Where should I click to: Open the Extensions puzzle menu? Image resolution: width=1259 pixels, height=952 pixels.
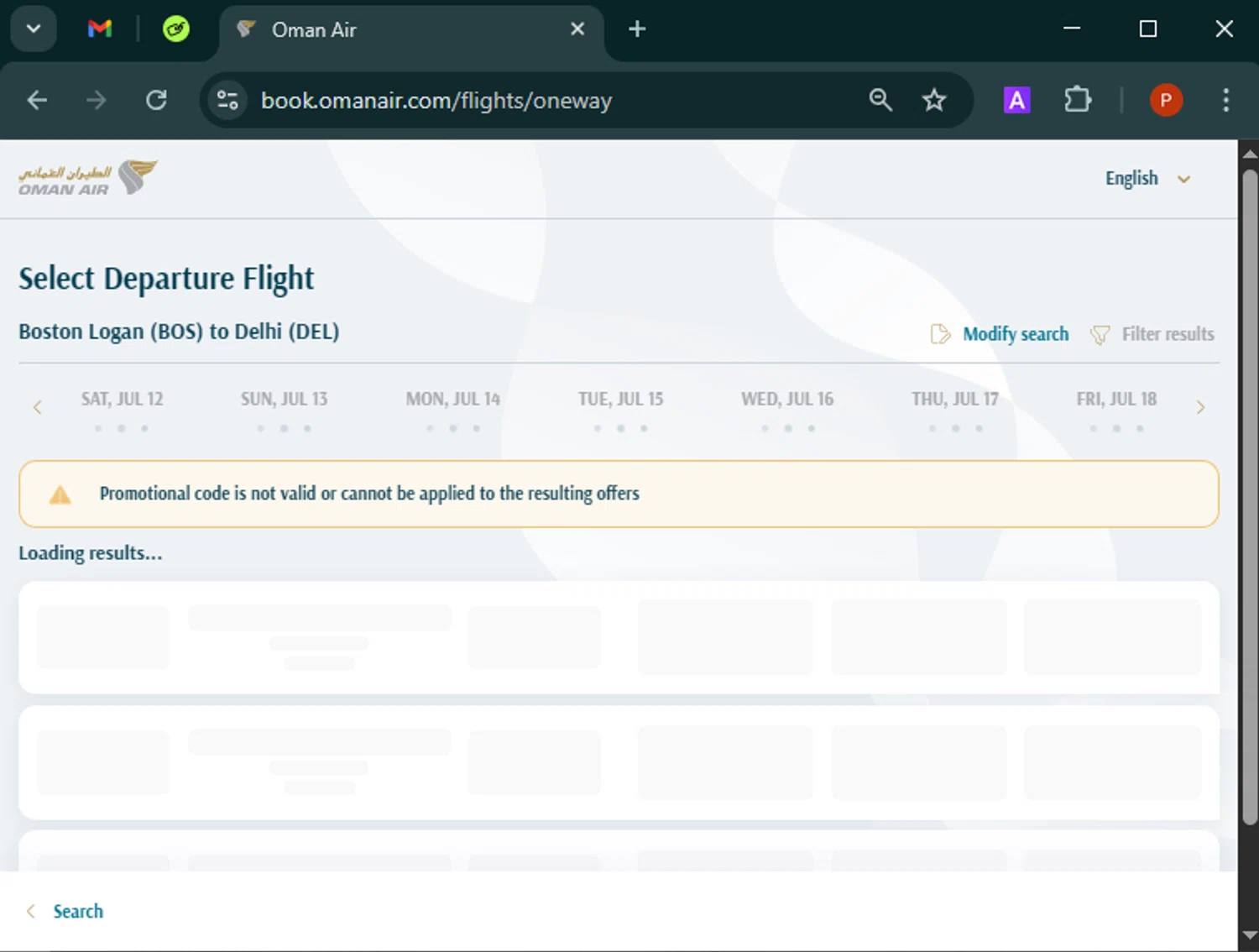1078,101
